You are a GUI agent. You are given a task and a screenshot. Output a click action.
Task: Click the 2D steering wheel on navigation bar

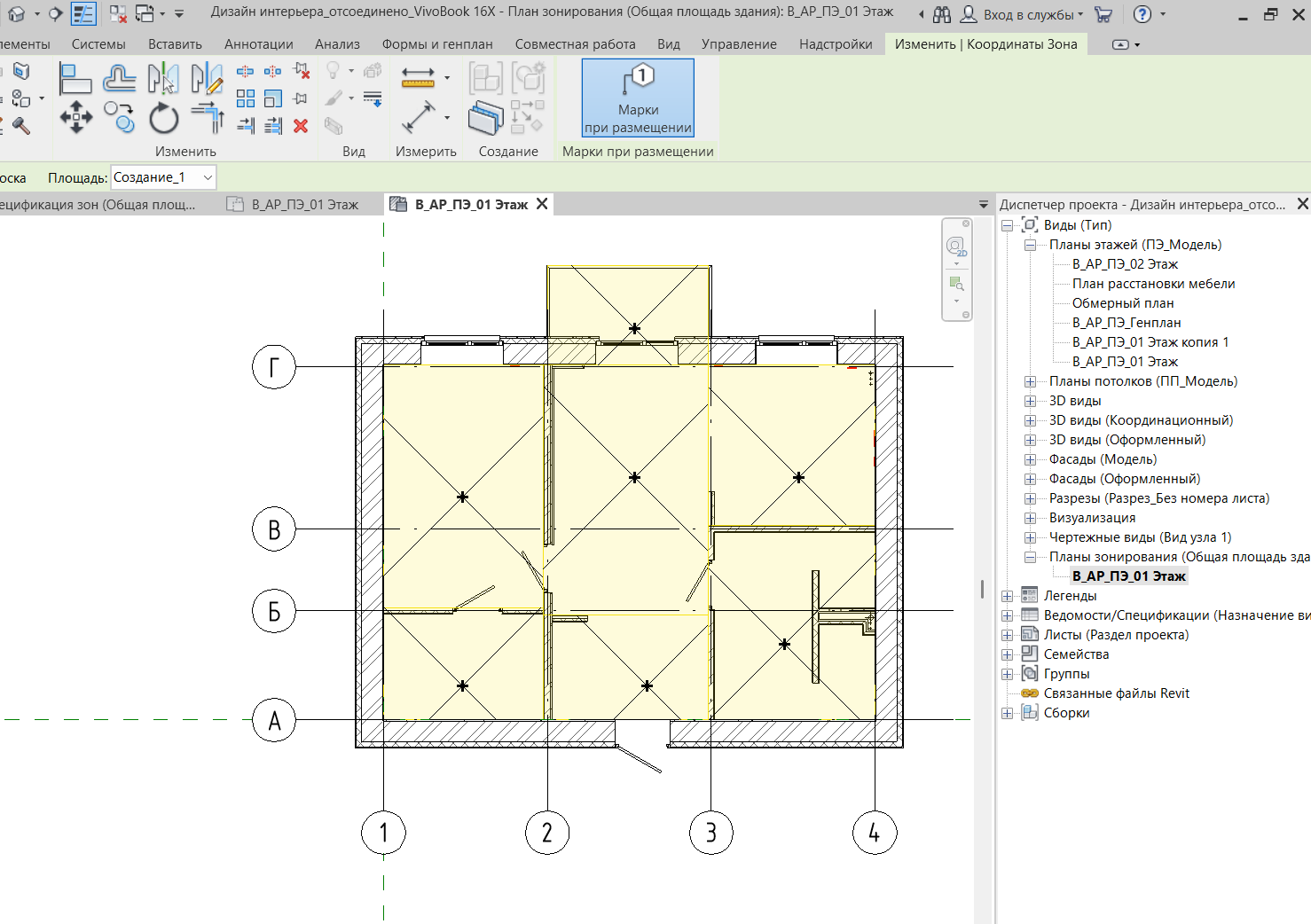tap(956, 246)
